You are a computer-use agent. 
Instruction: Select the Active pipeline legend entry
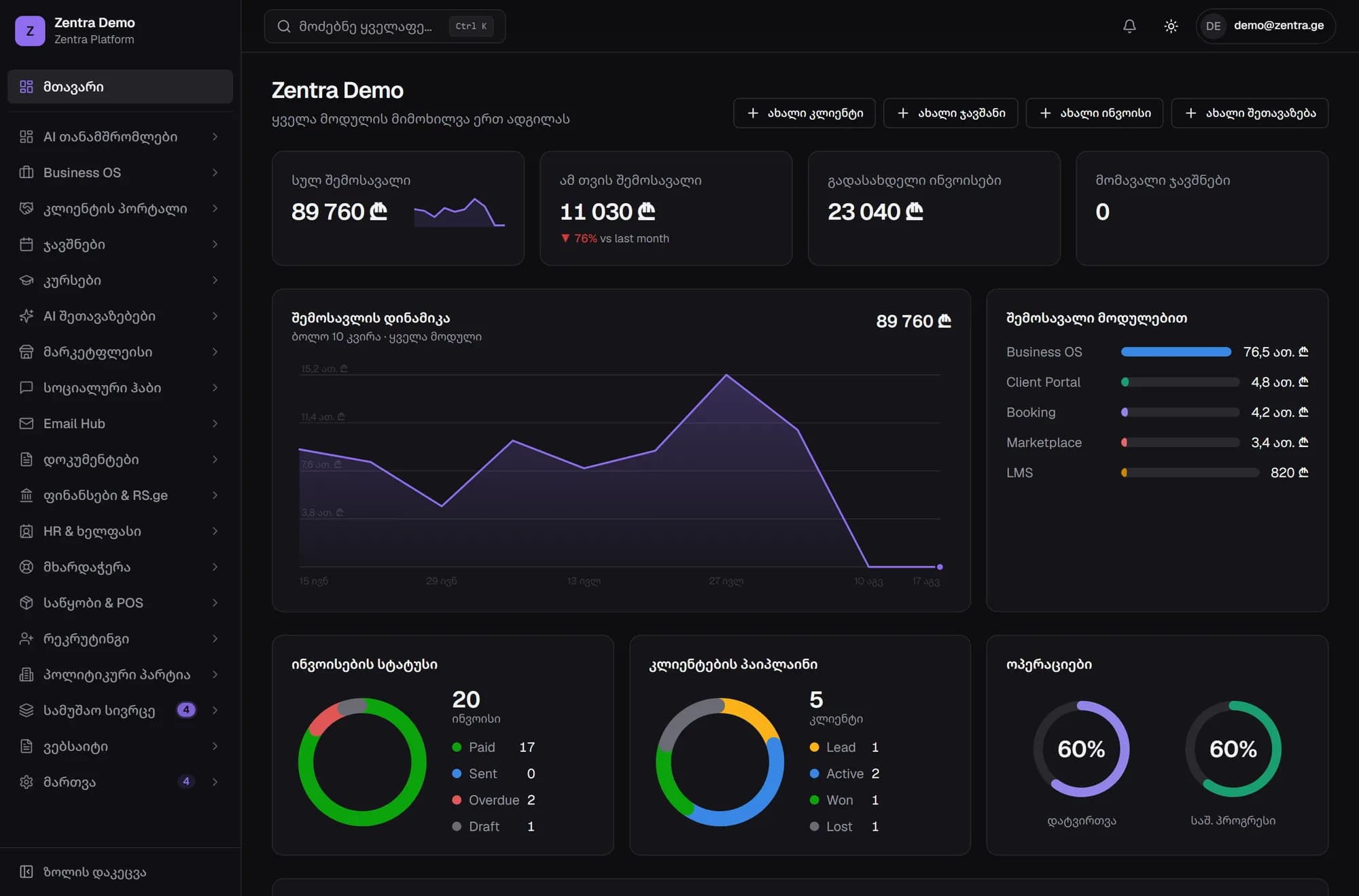[845, 774]
